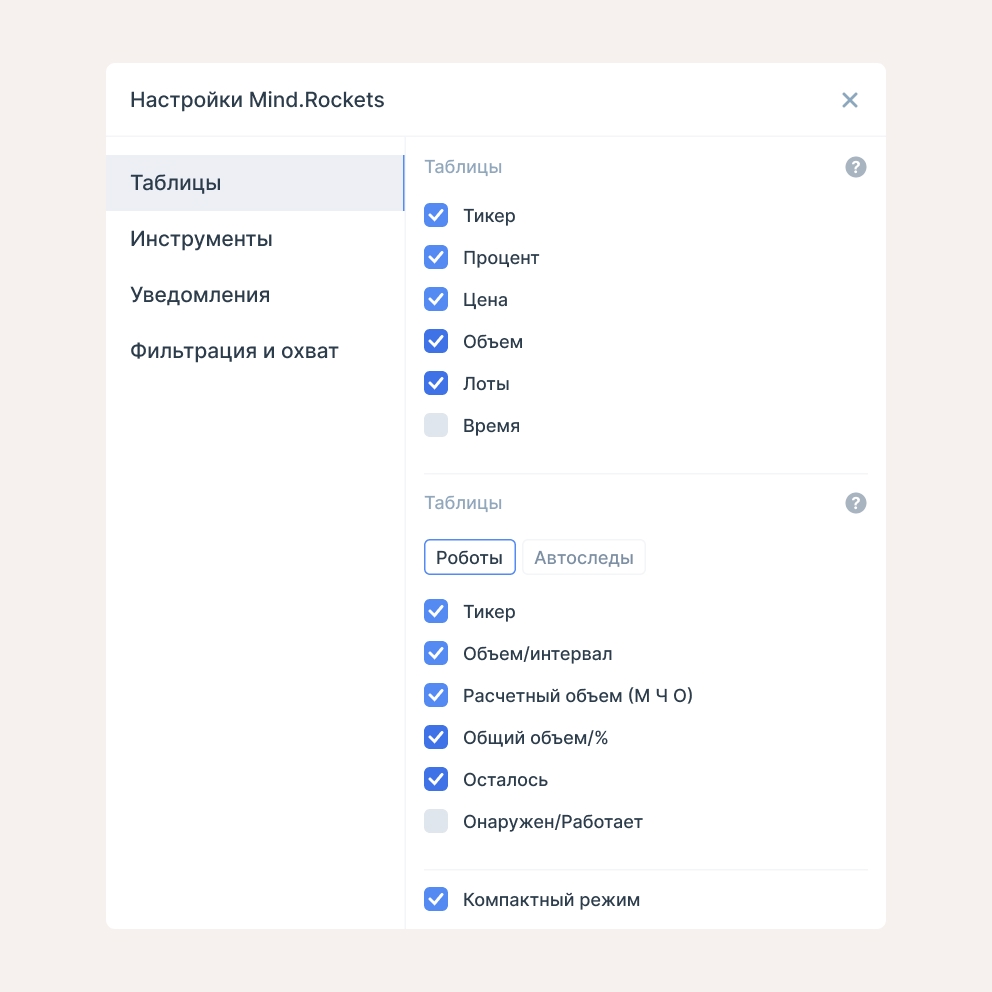Uncheck the first Тикер checkbox under Таблицы
The image size is (992, 992).
(x=436, y=215)
